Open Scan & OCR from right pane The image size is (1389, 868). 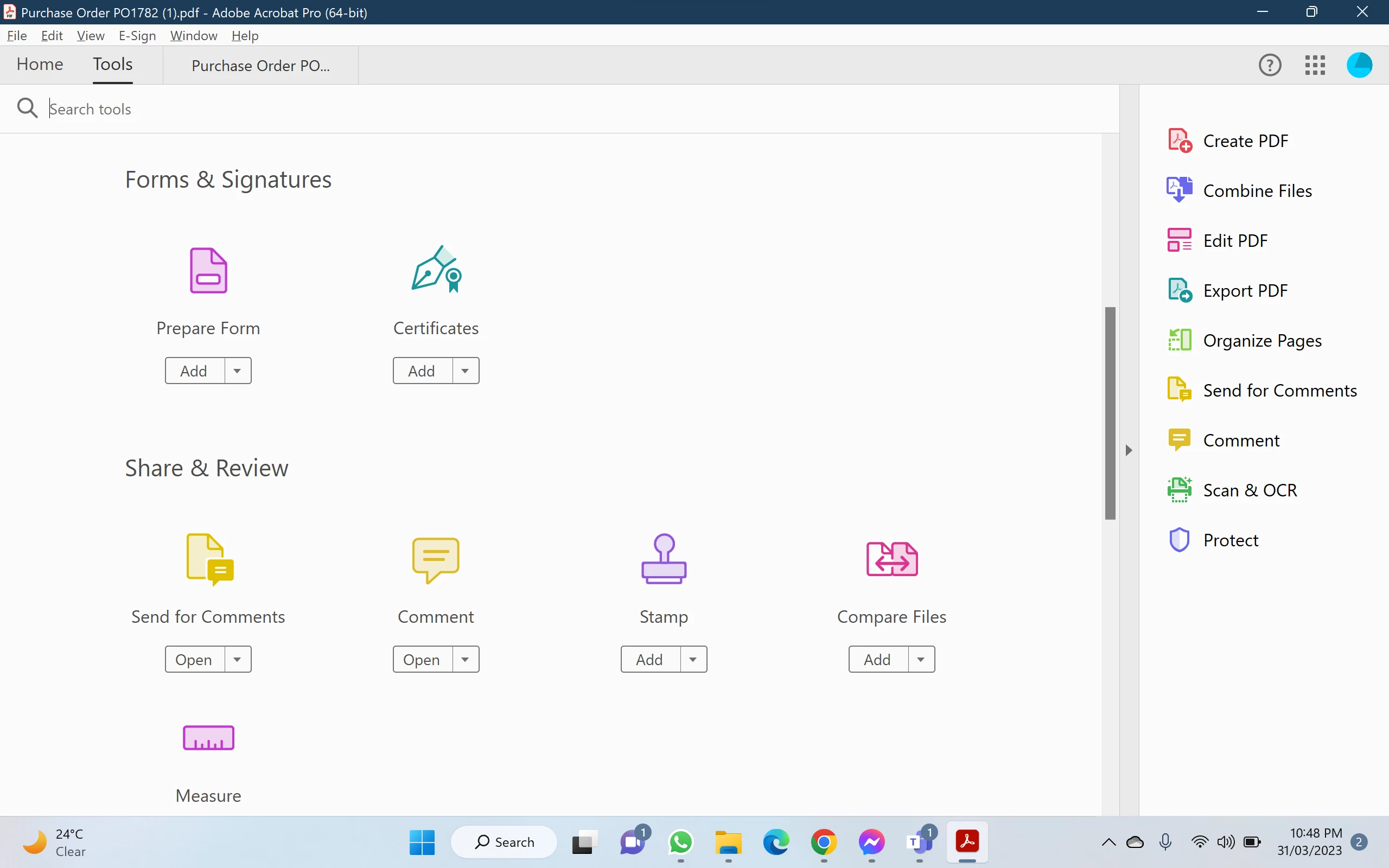[x=1250, y=490]
